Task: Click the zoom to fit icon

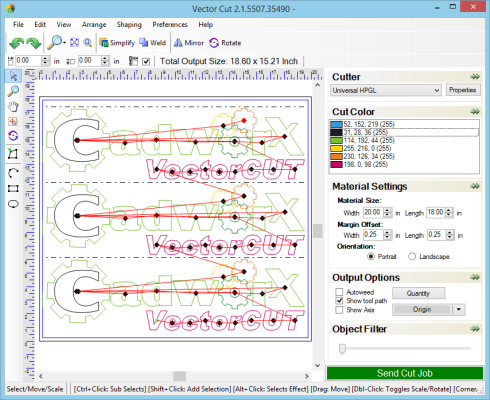Action: coord(74,42)
